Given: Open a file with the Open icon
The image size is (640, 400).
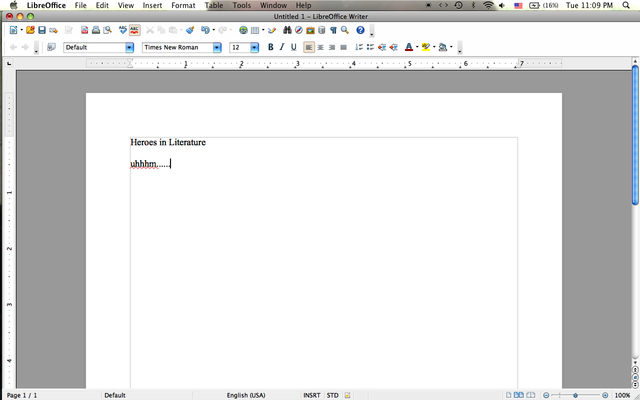Looking at the screenshot, I should pos(30,30).
